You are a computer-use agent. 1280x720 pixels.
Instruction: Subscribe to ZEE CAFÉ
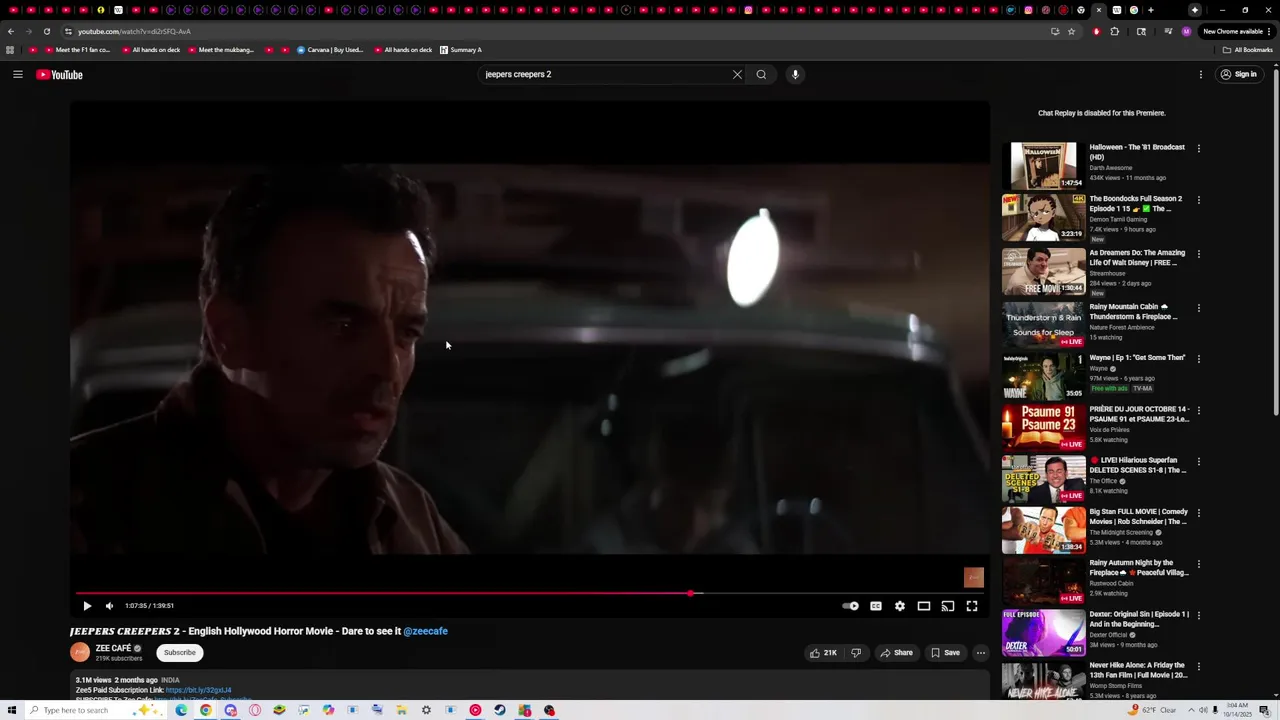[180, 652]
